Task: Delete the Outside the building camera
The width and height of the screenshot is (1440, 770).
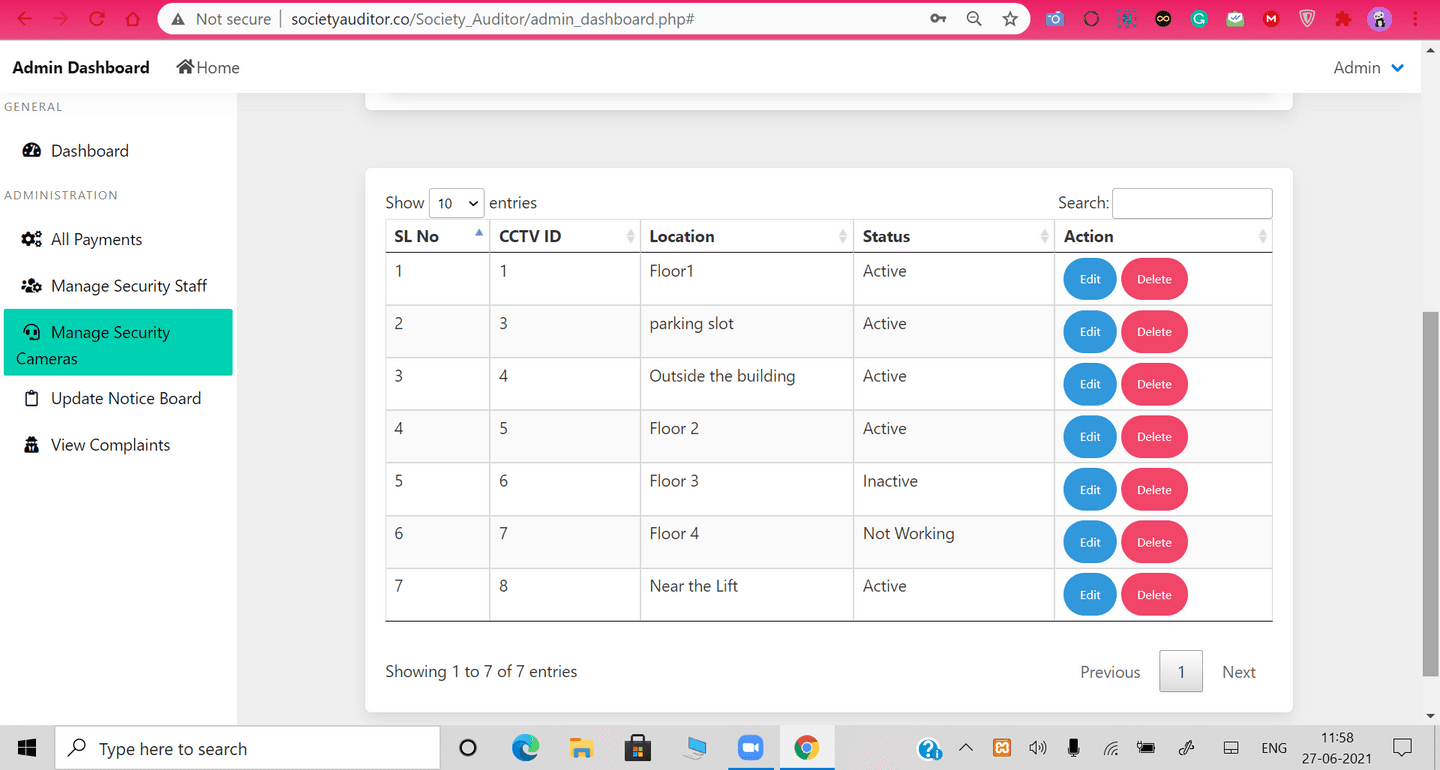Action: [1154, 384]
